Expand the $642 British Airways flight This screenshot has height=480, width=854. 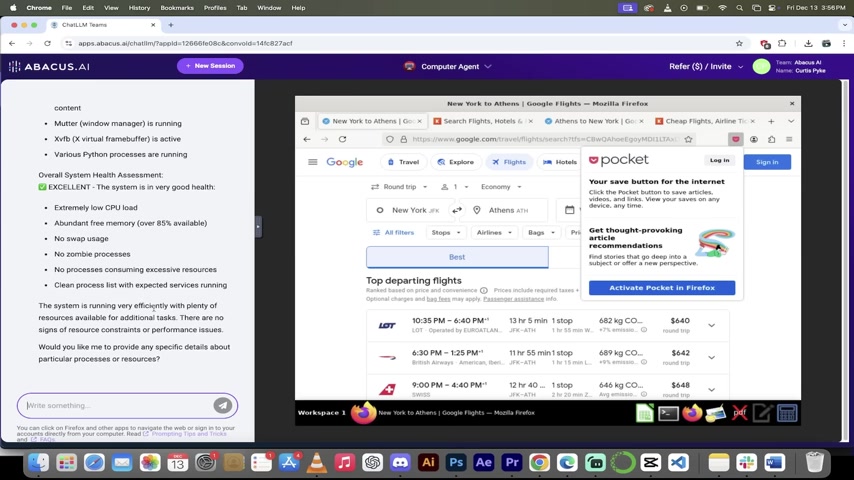pos(711,357)
